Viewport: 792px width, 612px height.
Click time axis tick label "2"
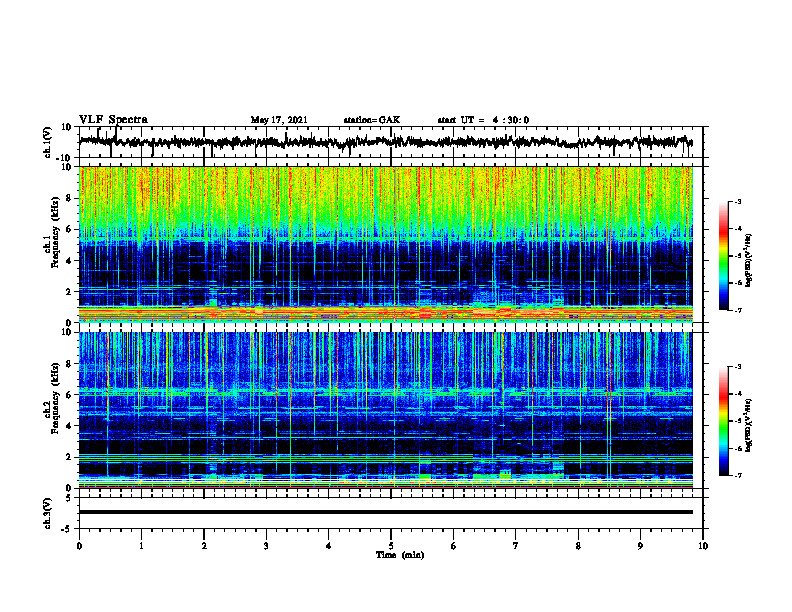204,545
